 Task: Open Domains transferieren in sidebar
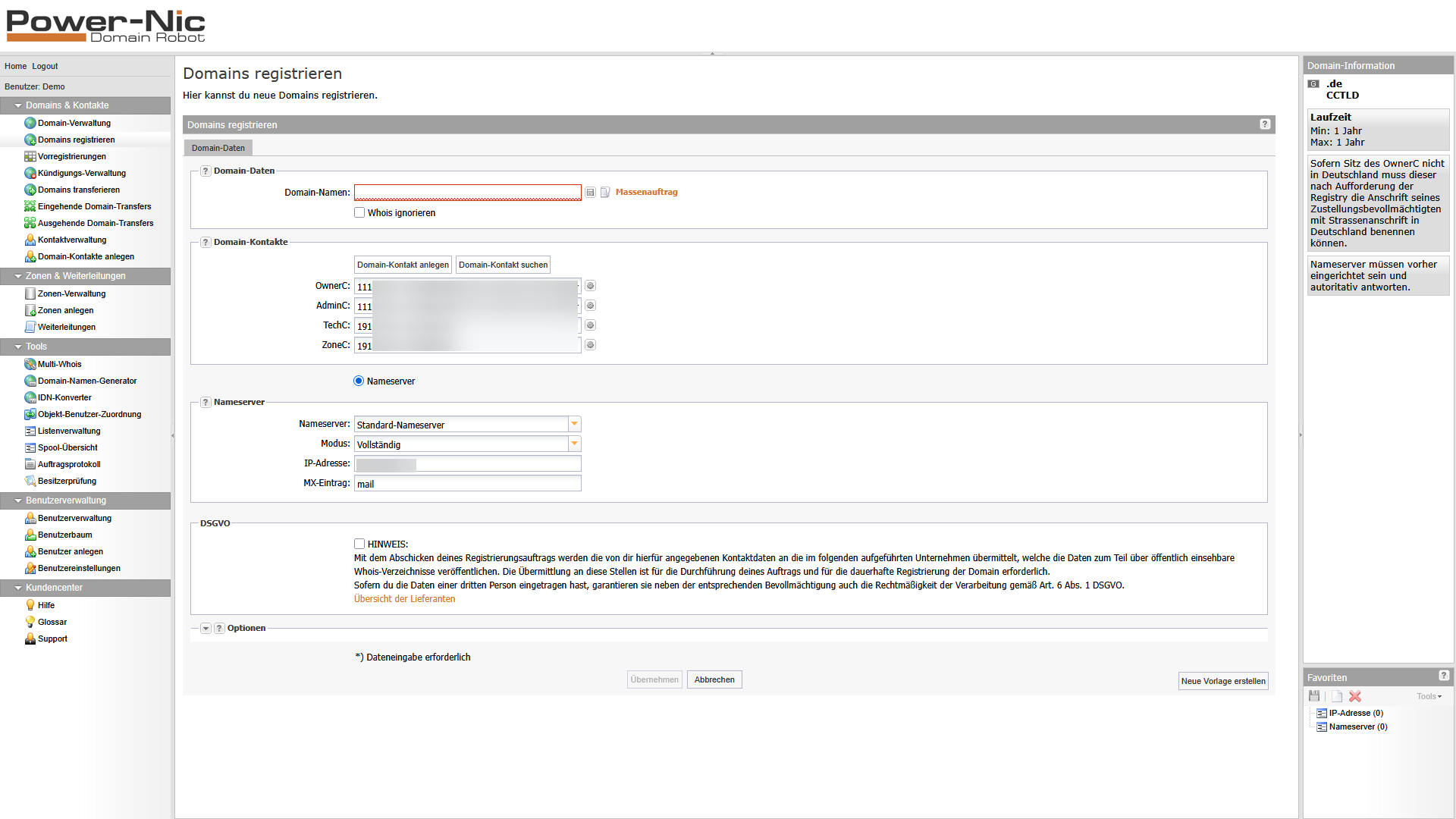[x=79, y=190]
